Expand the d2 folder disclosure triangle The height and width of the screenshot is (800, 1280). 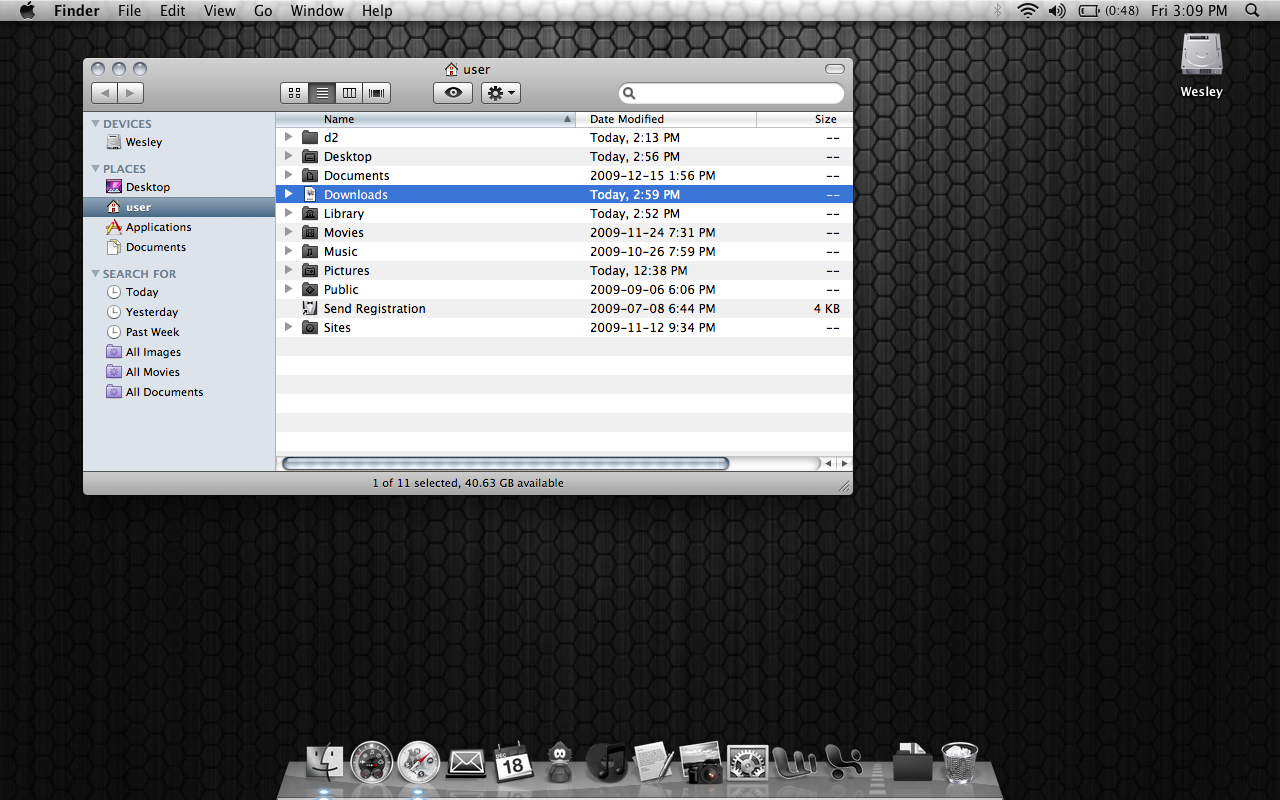tap(288, 137)
